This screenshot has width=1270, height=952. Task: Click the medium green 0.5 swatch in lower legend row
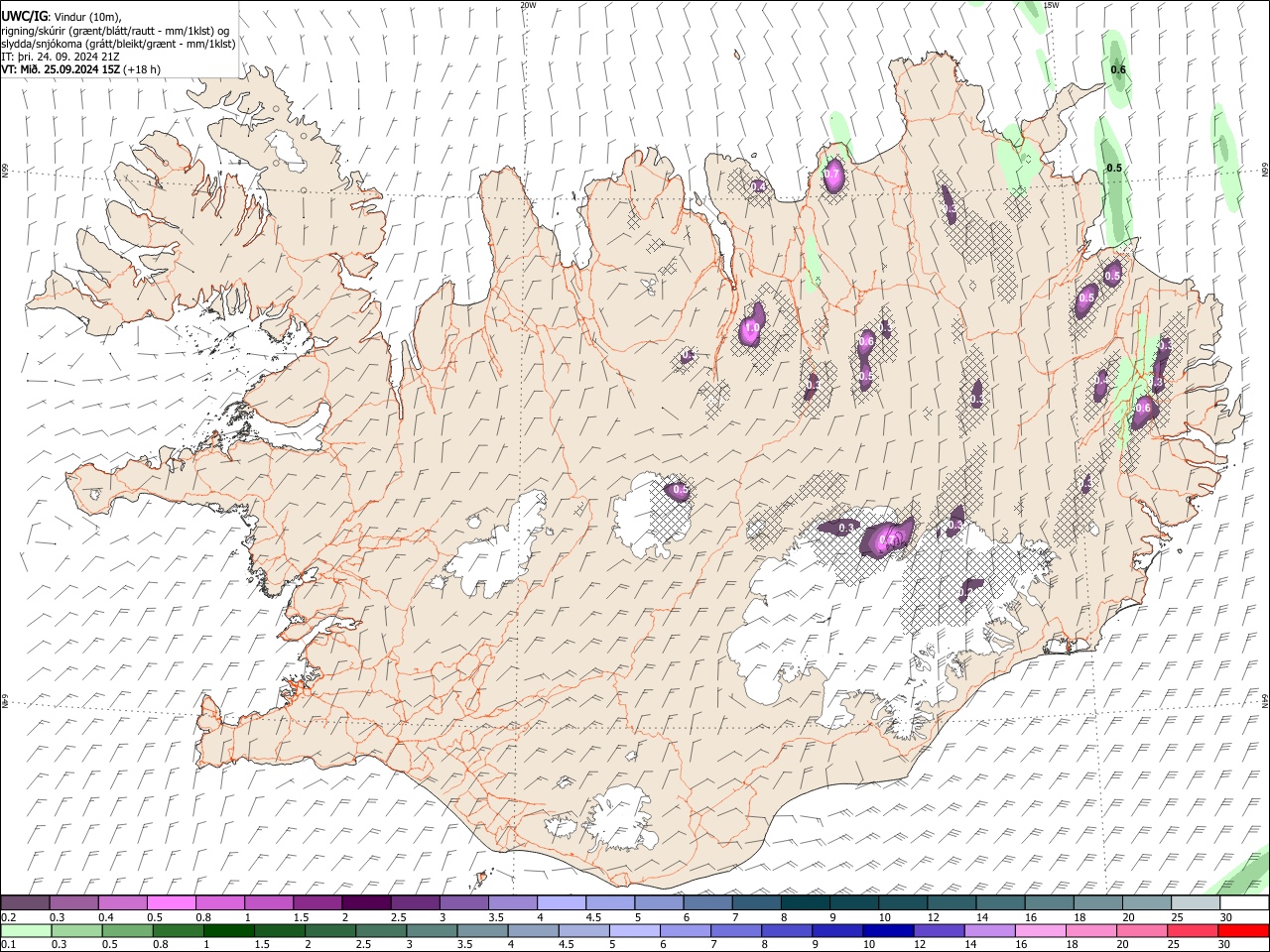(x=127, y=930)
